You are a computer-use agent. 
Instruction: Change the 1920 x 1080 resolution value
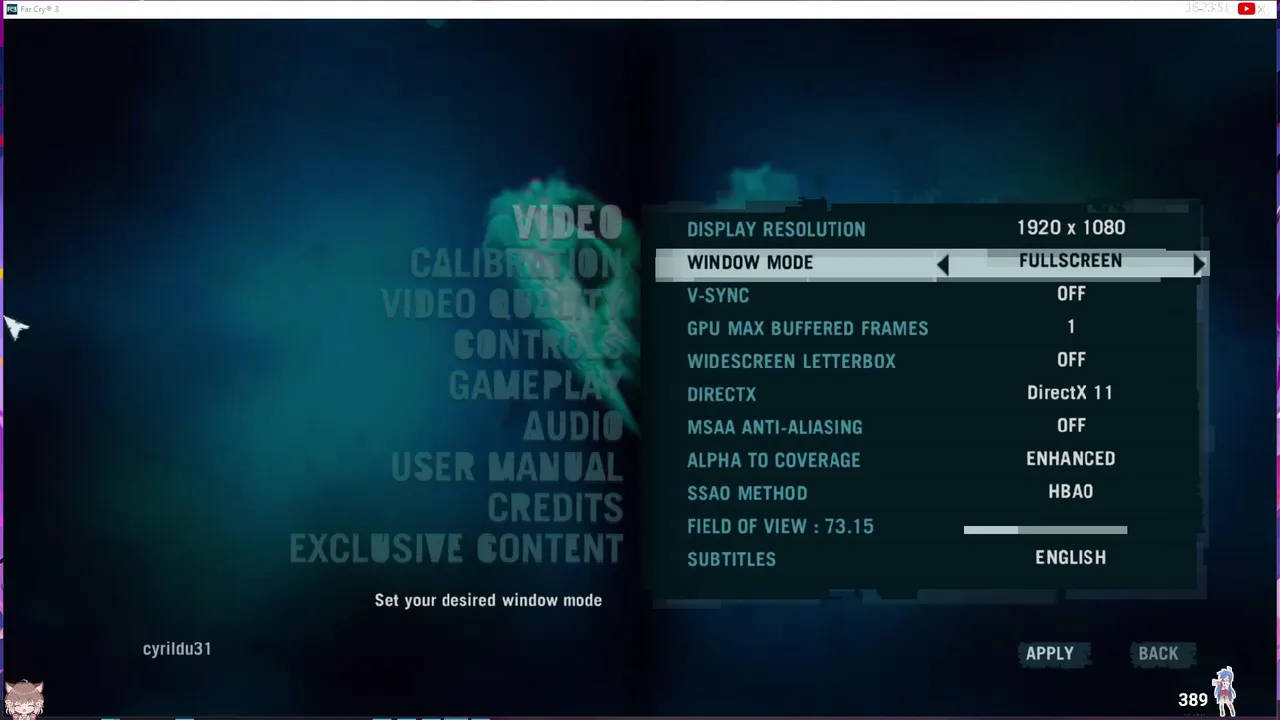1071,228
